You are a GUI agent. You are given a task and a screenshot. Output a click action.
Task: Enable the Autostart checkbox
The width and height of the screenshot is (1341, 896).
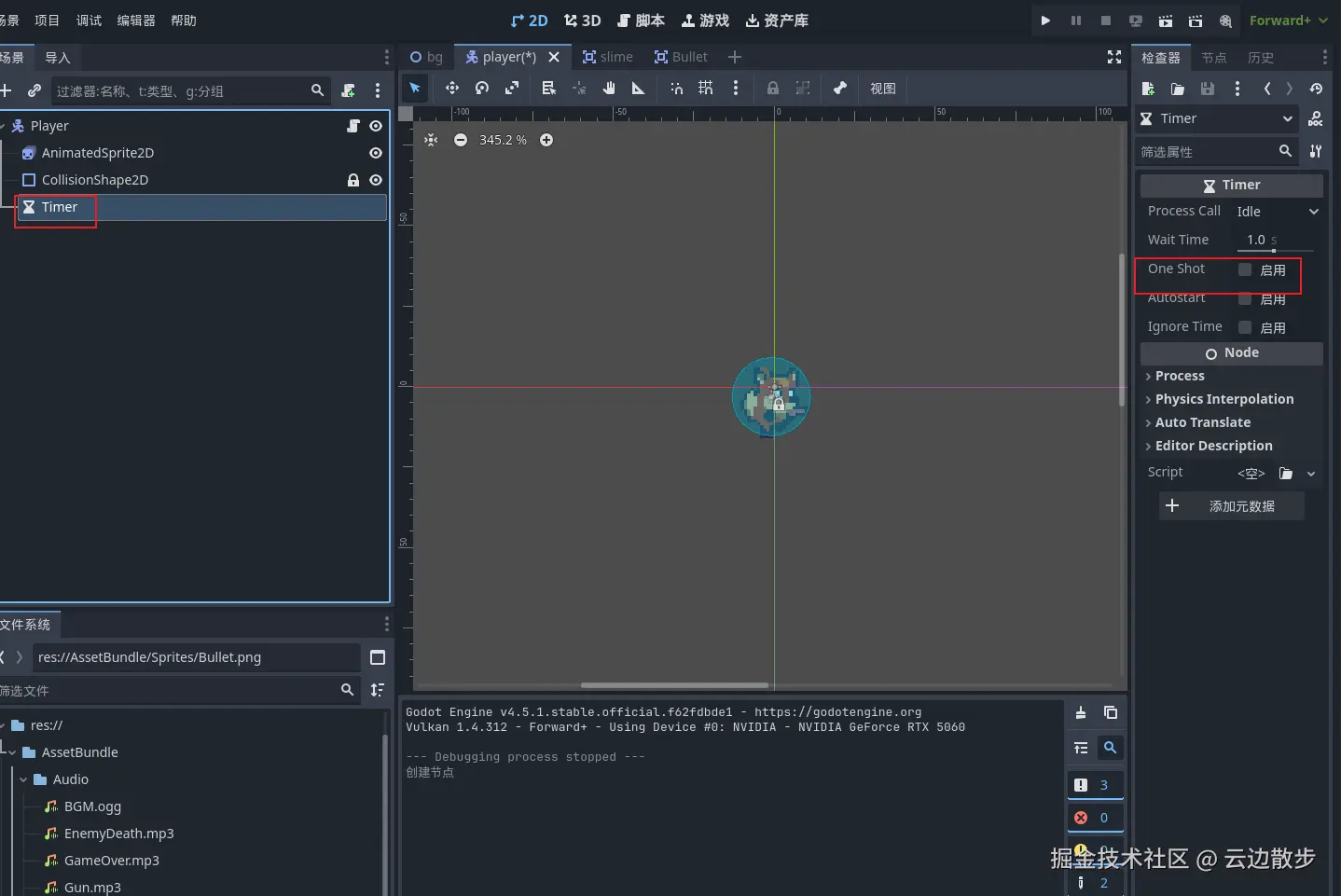tap(1245, 299)
